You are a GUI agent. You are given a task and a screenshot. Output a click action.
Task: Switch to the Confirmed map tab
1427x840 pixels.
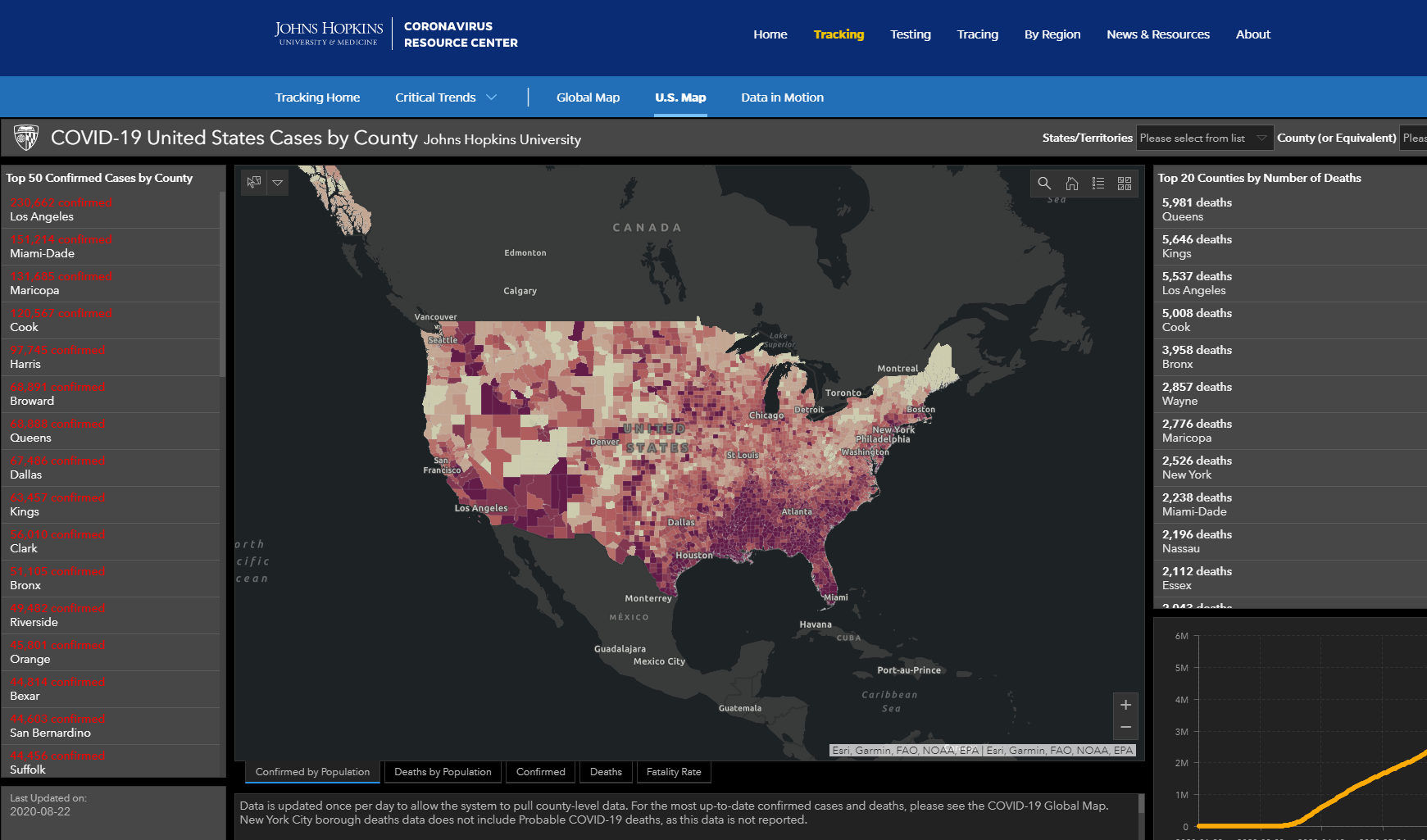tap(541, 772)
